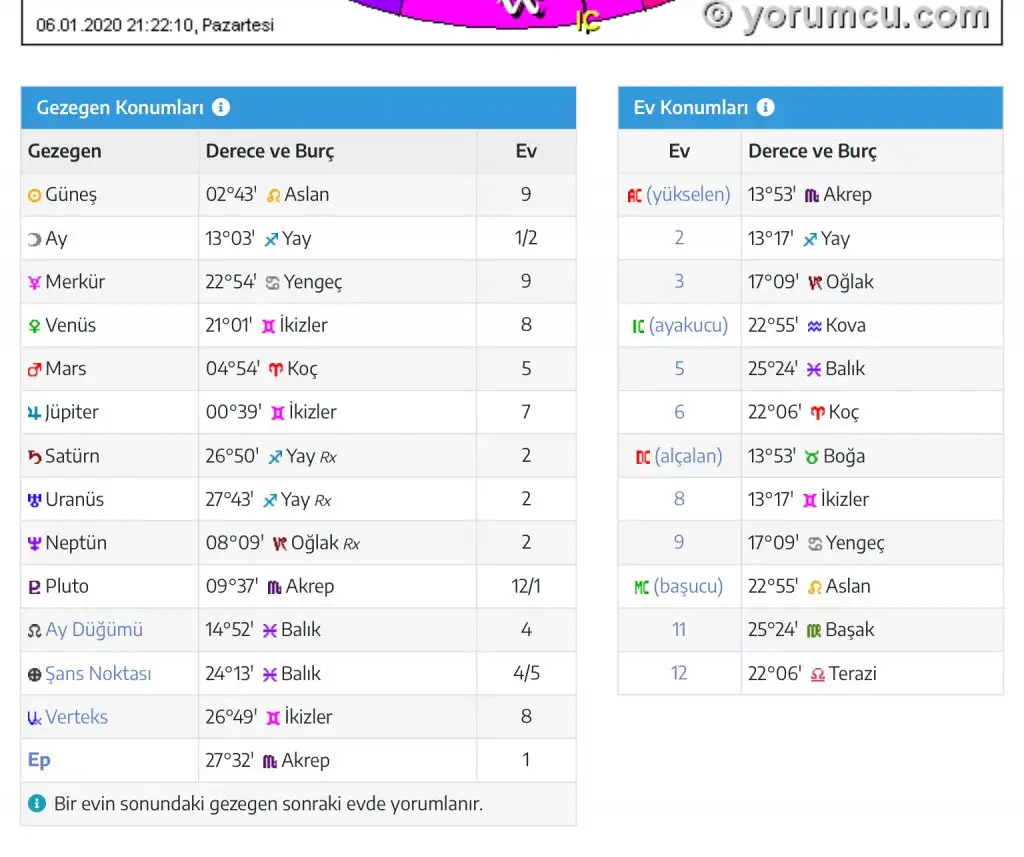Click info icon next to Ev Konumları
This screenshot has height=857, width=1024.
coord(766,108)
